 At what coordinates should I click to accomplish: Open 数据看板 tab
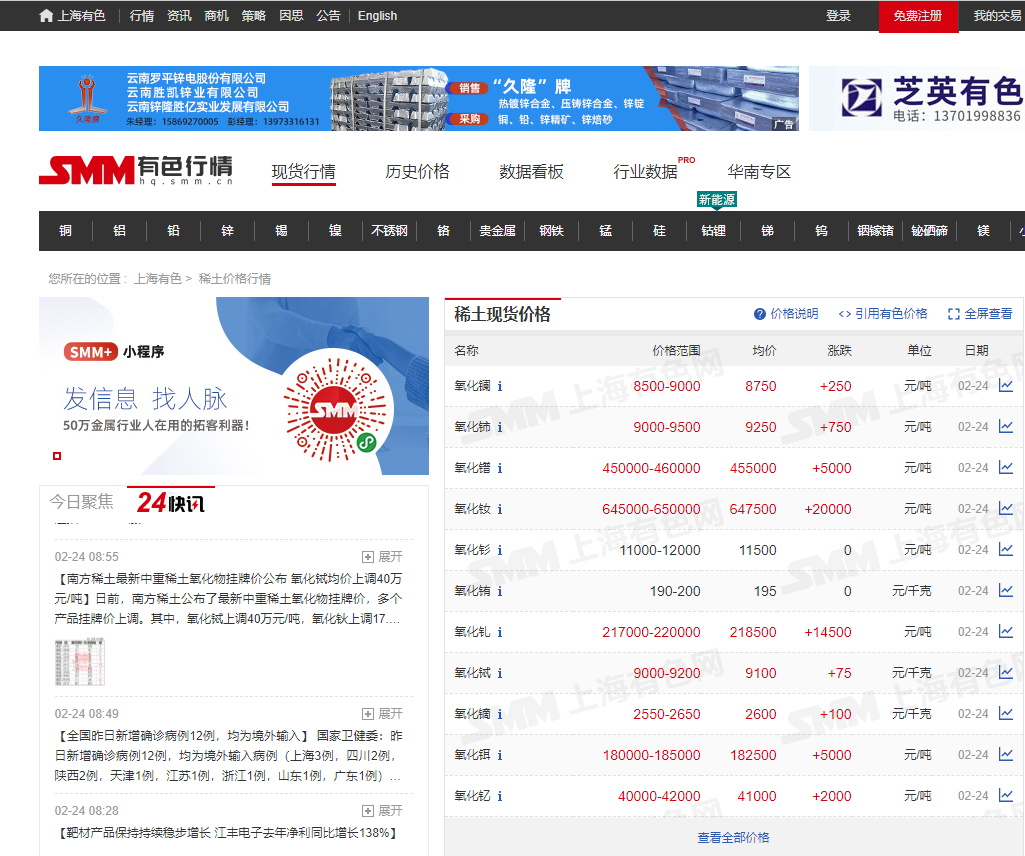(x=531, y=172)
